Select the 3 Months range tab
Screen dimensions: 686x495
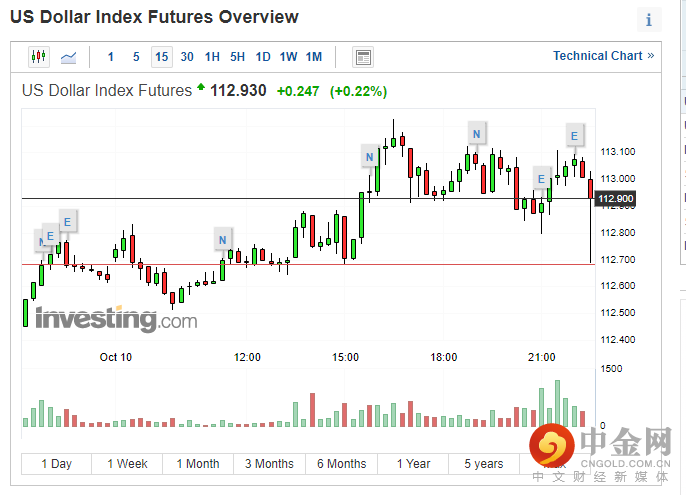269,464
